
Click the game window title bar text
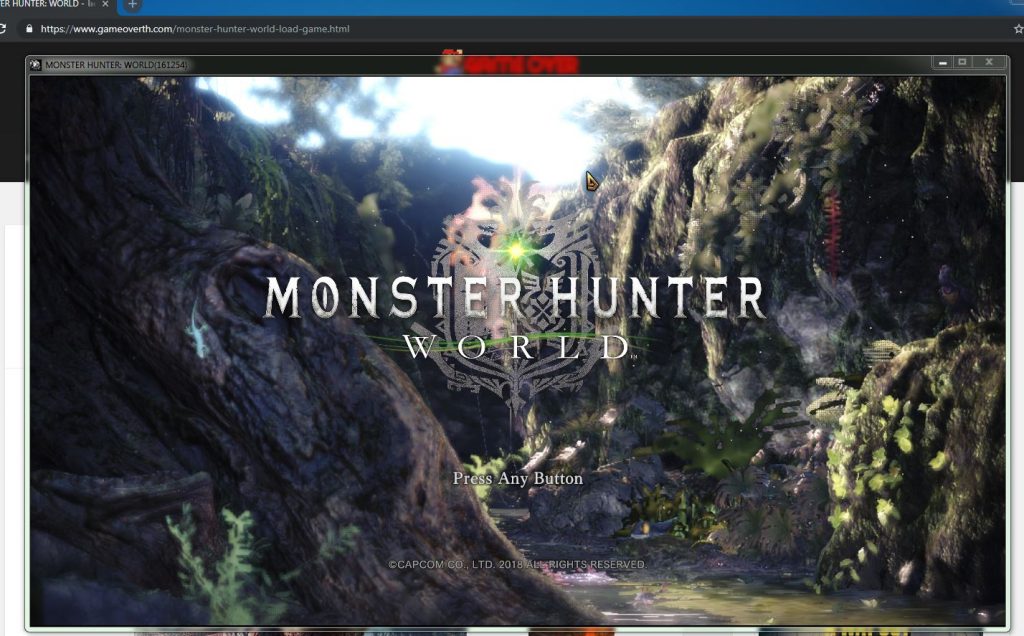click(x=117, y=65)
